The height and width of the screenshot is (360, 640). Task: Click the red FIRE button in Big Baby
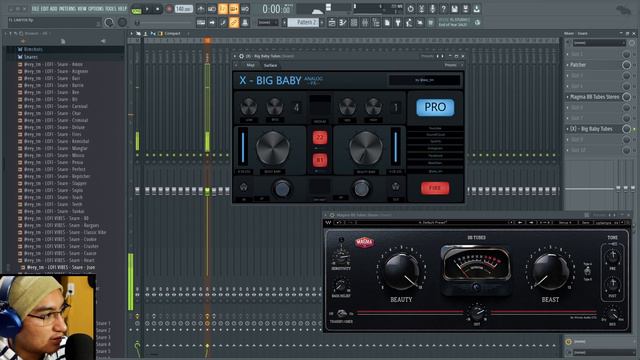click(435, 188)
